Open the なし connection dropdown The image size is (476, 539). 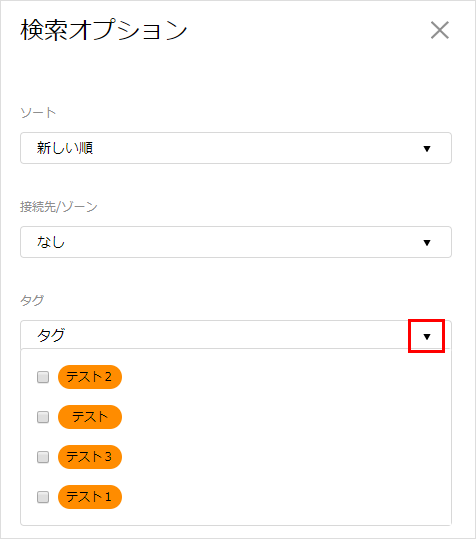pos(236,242)
